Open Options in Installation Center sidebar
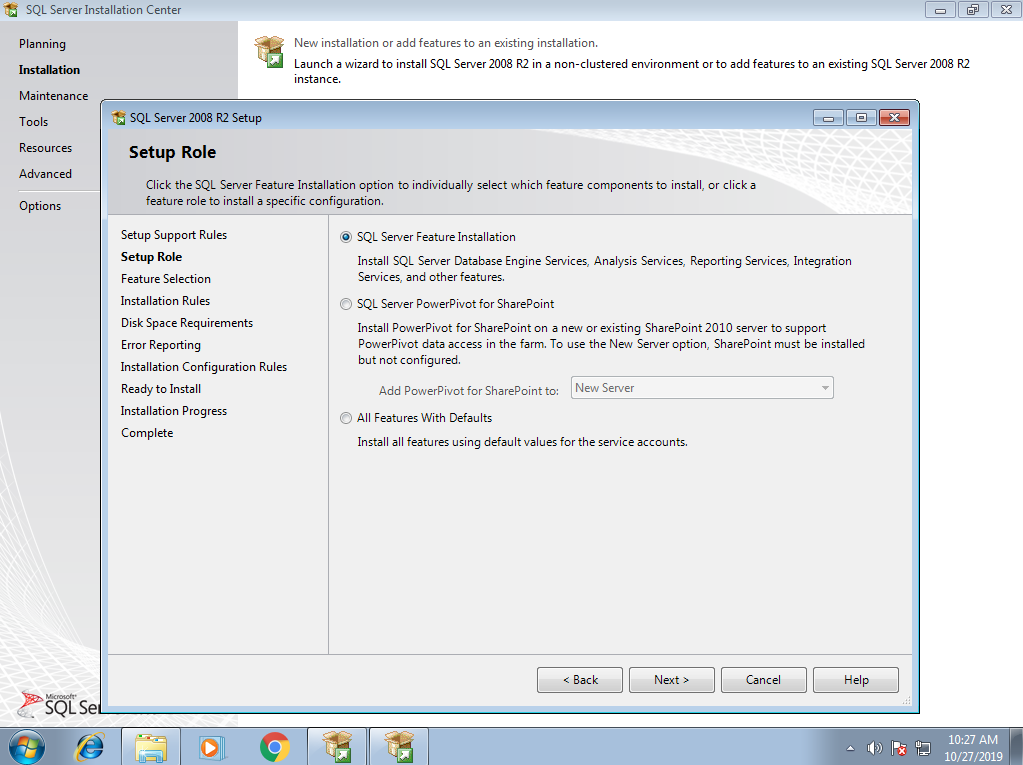The width and height of the screenshot is (1023, 765). [x=40, y=206]
